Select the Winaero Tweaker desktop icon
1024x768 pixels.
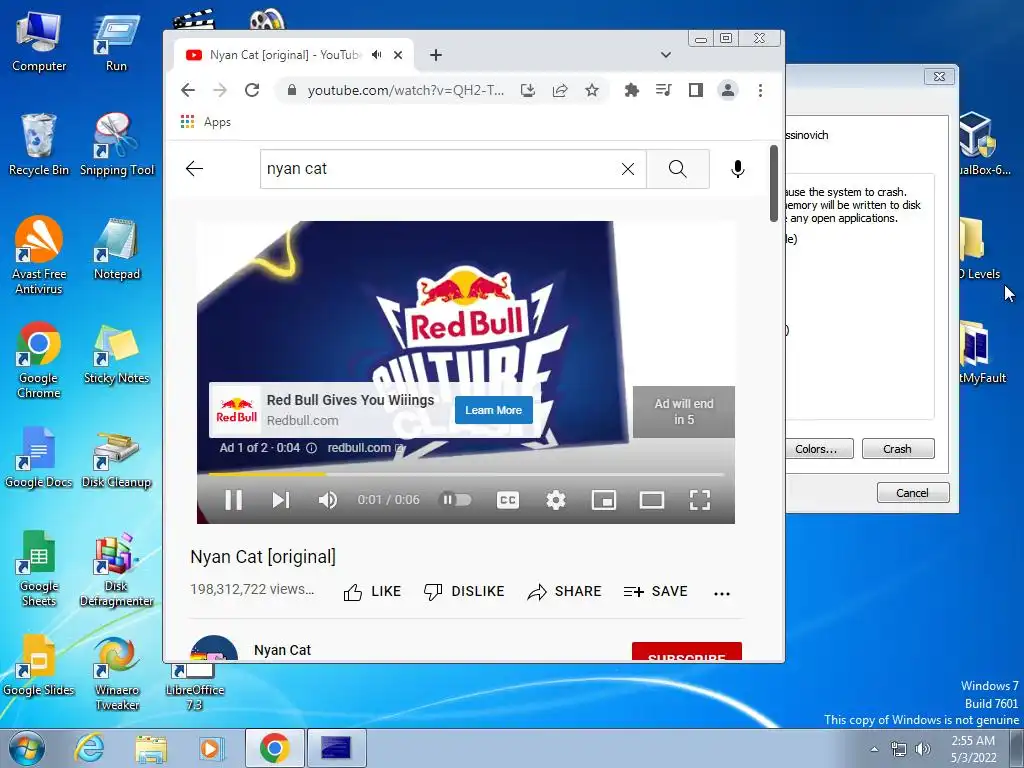point(117,673)
